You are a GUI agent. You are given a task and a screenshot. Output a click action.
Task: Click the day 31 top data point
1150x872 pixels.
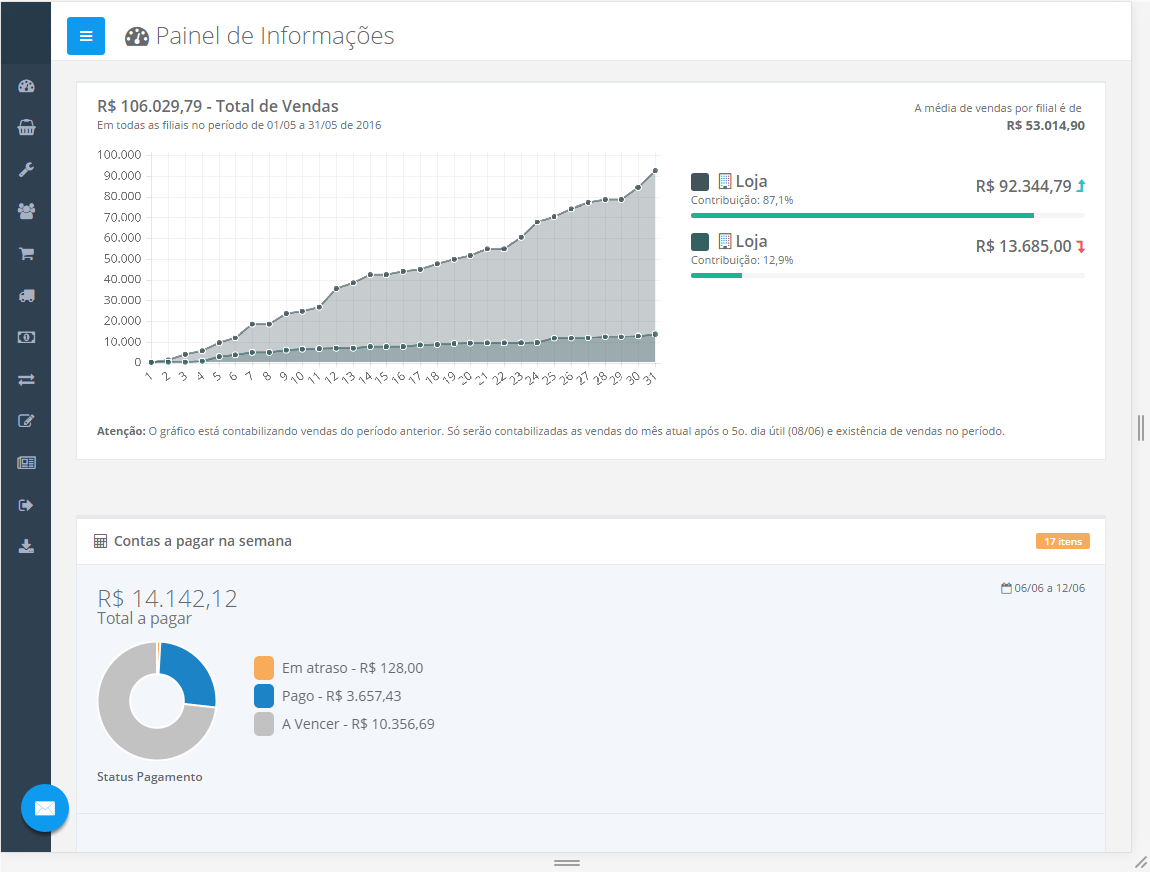[655, 171]
